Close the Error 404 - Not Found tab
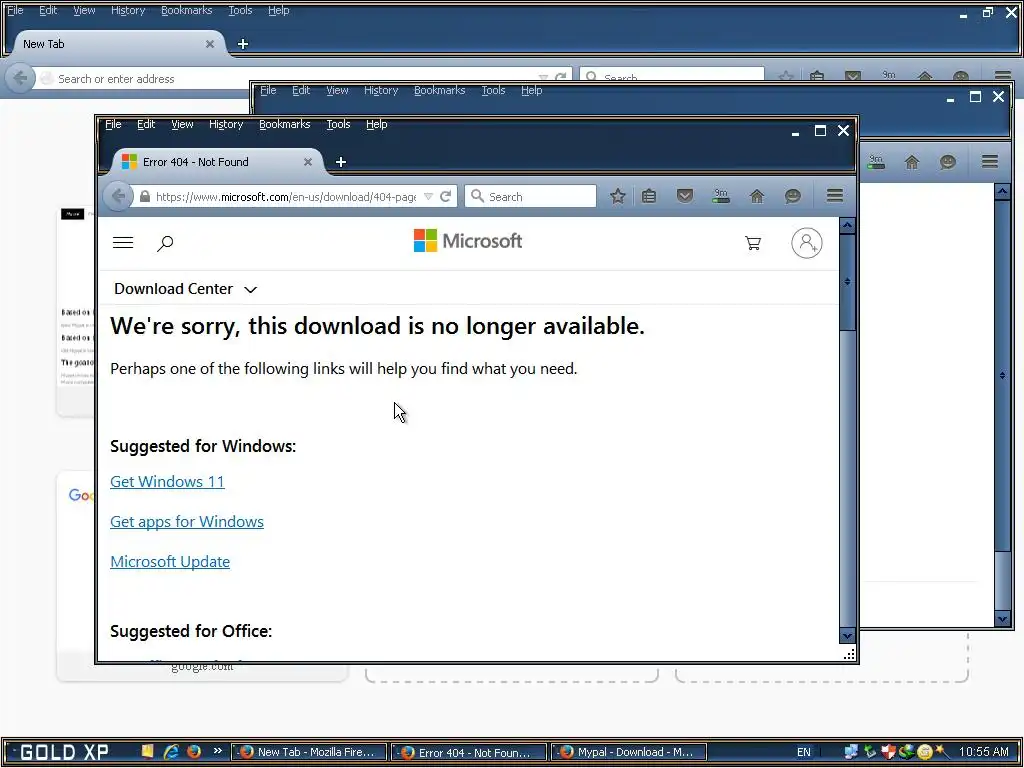This screenshot has height=768, width=1024. [308, 162]
